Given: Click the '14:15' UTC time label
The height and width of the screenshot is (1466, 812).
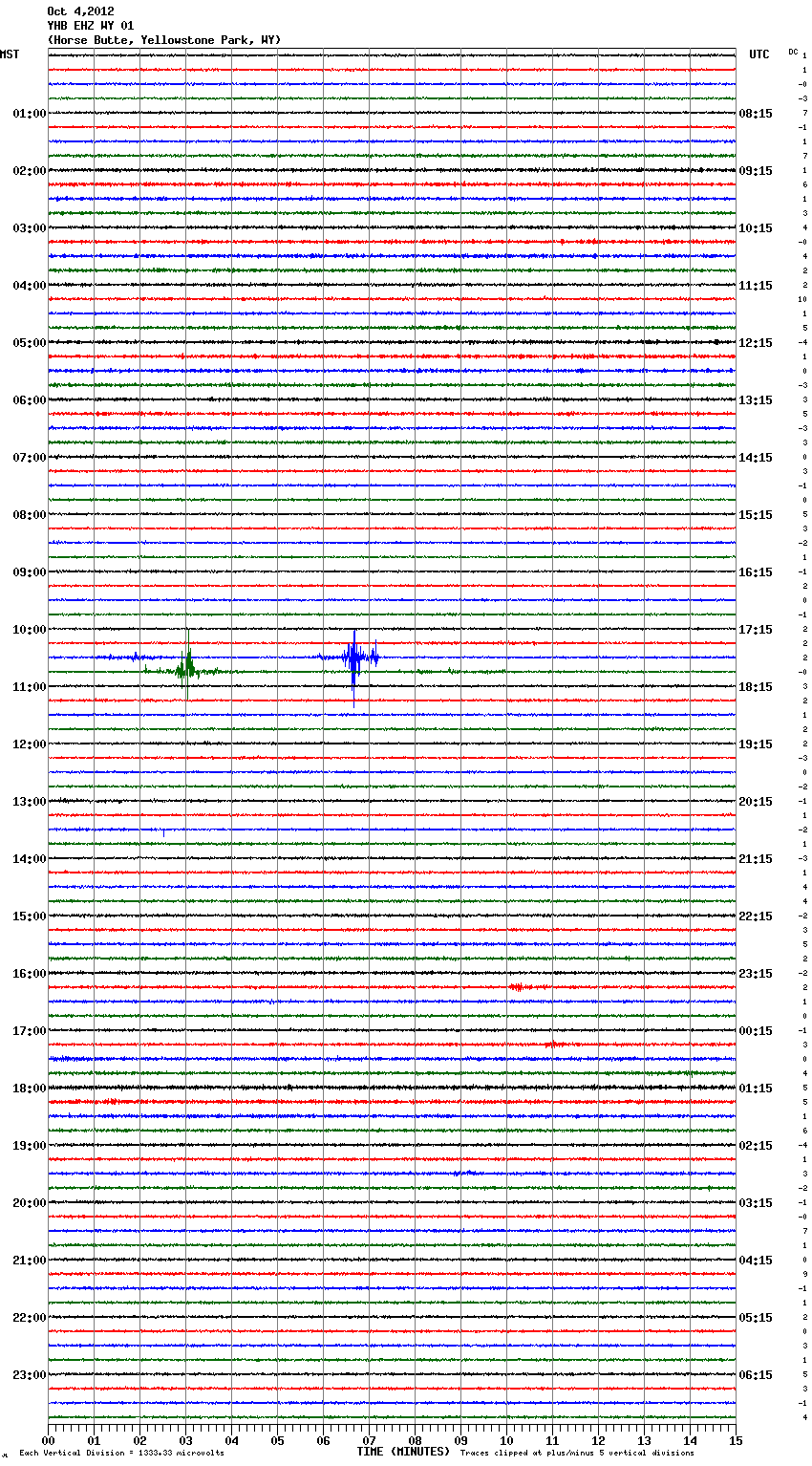Looking at the screenshot, I should point(756,458).
